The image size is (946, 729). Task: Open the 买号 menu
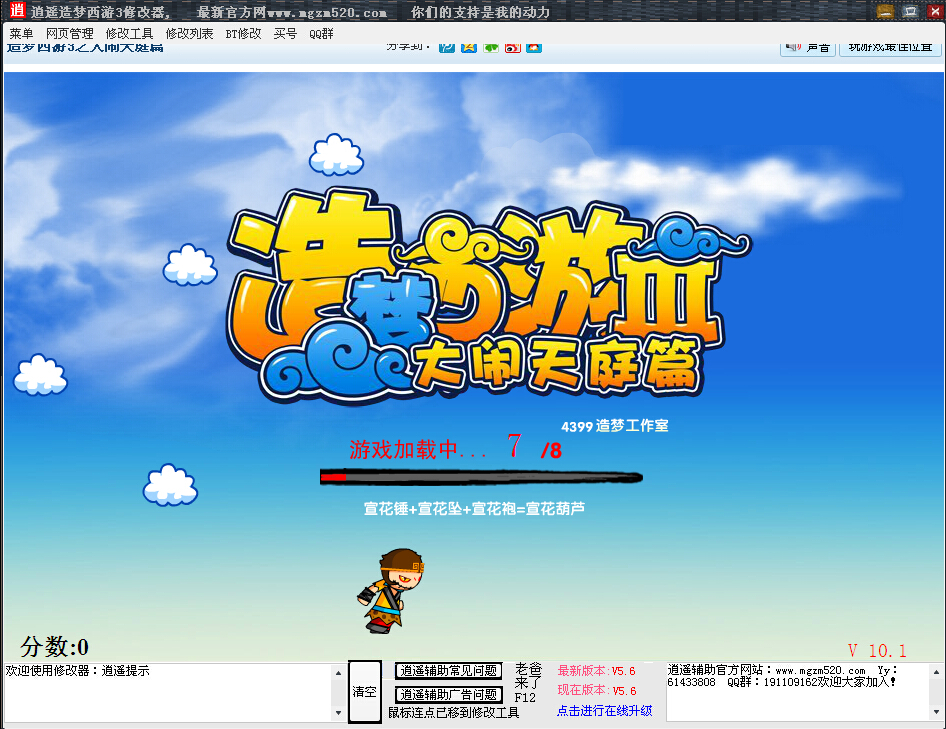285,34
